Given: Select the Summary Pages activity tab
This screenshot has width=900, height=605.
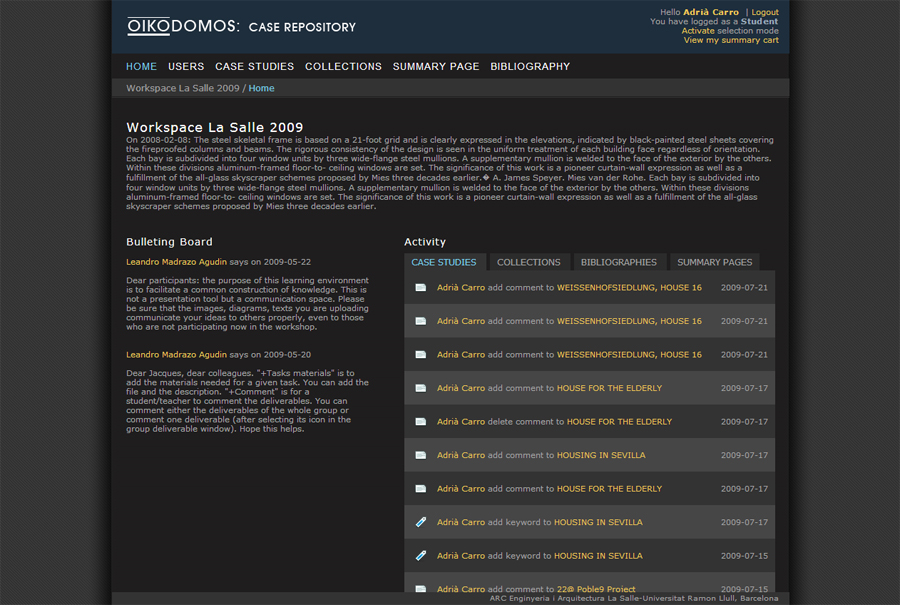Looking at the screenshot, I should click(714, 262).
